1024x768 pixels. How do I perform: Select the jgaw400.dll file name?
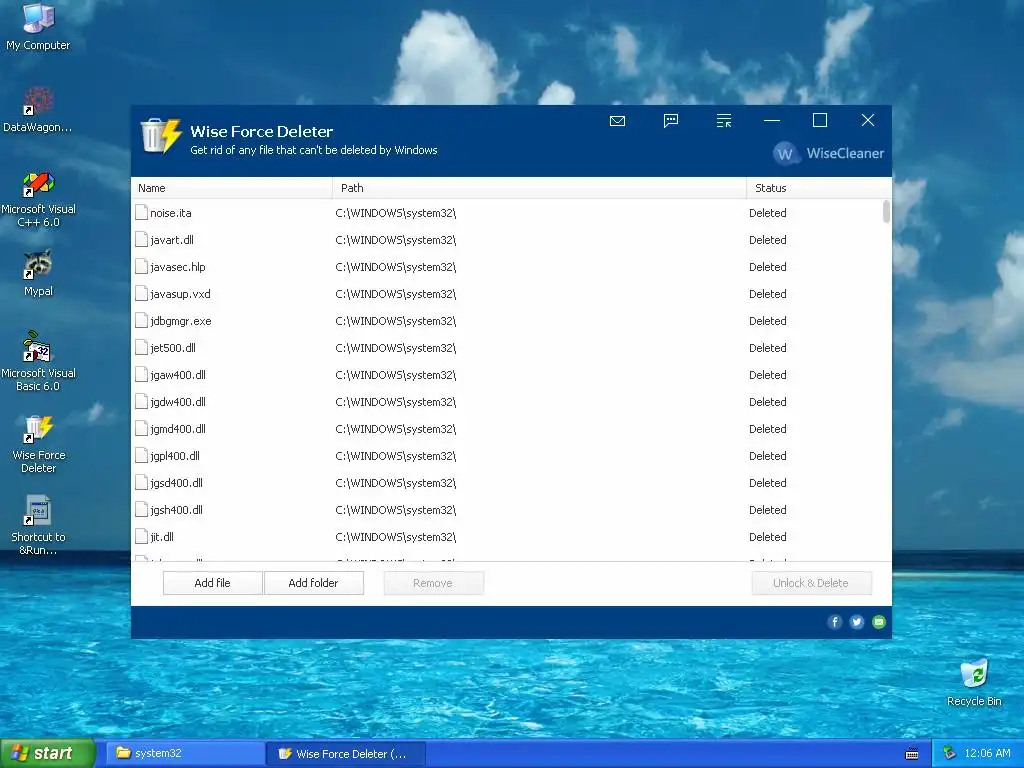178,375
